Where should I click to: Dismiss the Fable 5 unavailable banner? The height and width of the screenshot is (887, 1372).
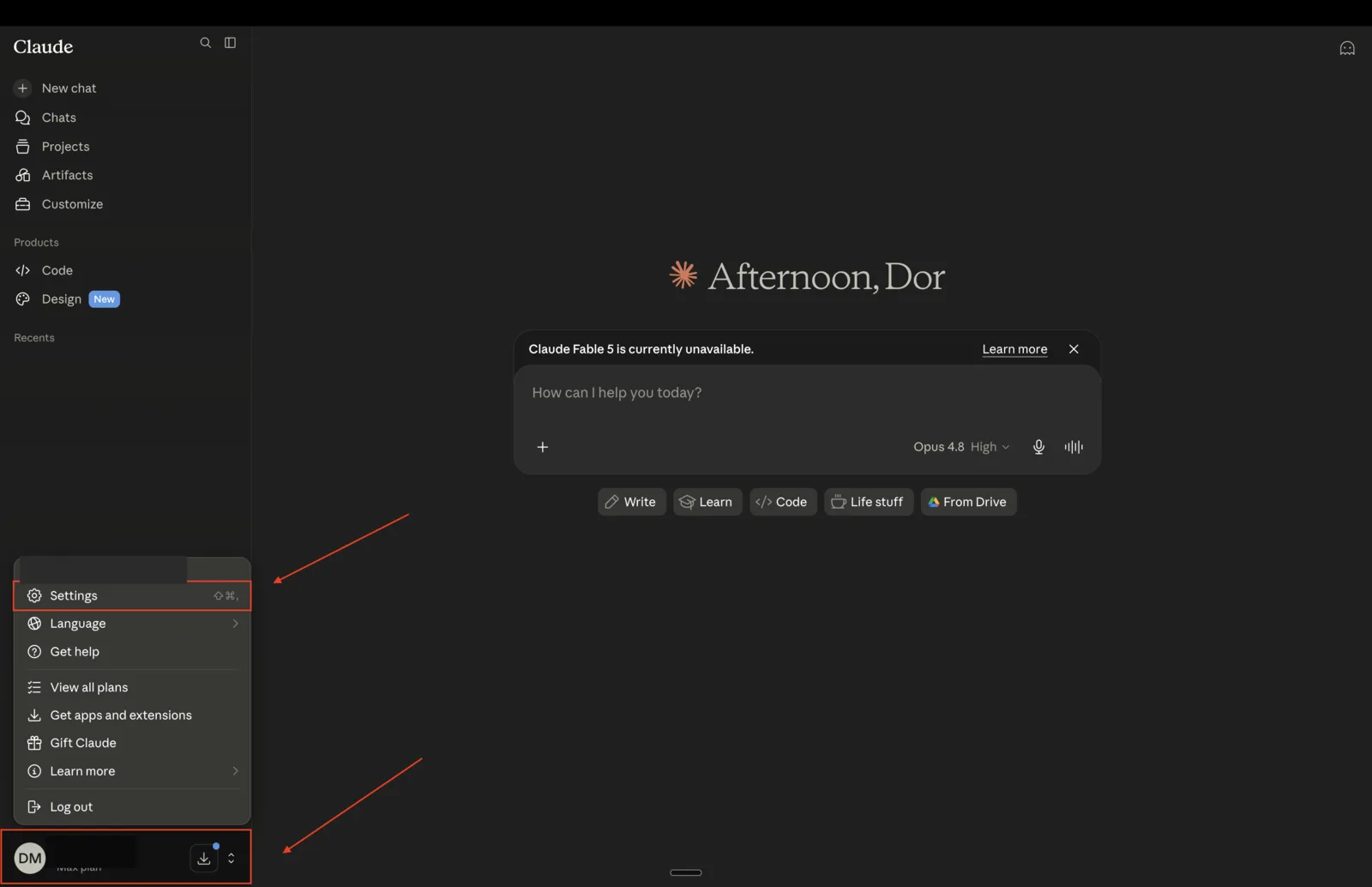click(1074, 349)
